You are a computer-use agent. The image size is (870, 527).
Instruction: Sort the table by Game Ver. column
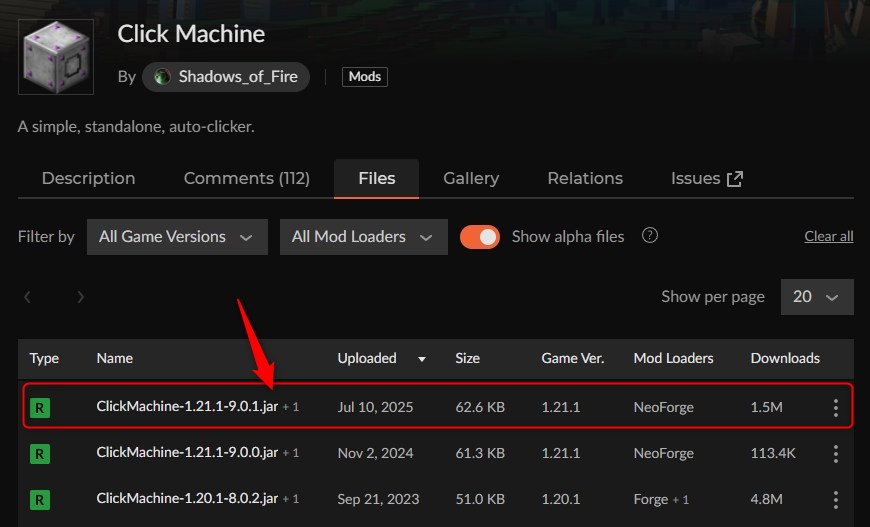pos(573,358)
